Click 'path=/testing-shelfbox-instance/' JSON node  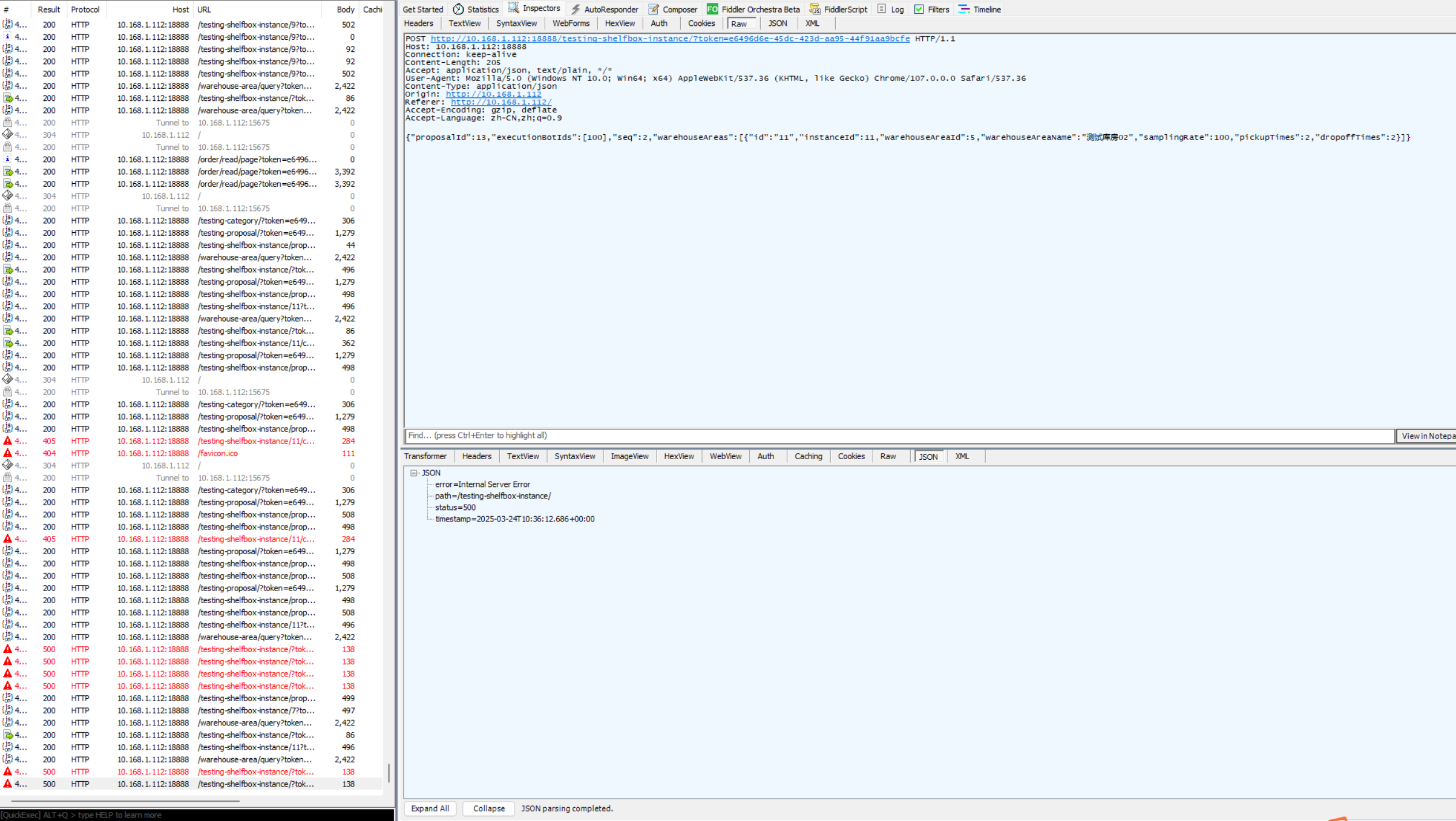493,496
